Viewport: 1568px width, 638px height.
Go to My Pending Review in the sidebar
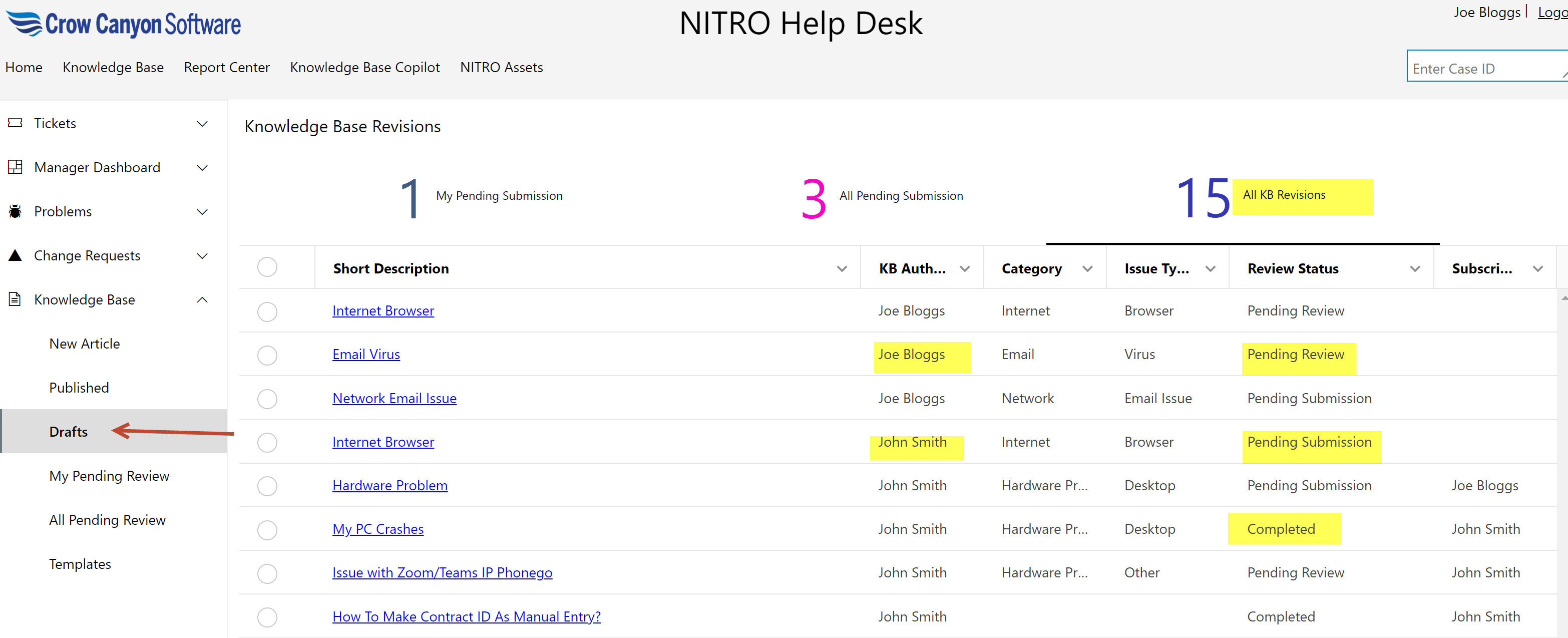109,475
